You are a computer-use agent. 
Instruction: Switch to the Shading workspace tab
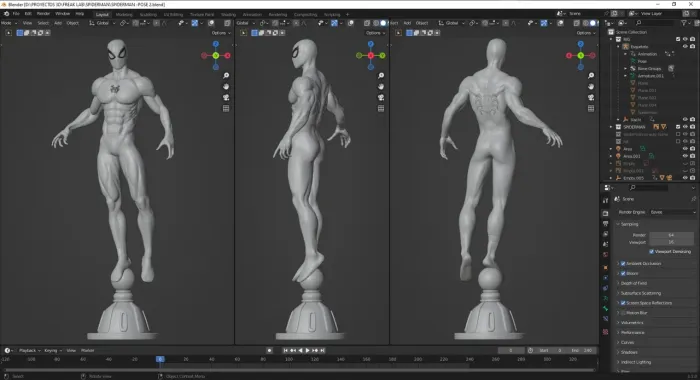tap(228, 15)
